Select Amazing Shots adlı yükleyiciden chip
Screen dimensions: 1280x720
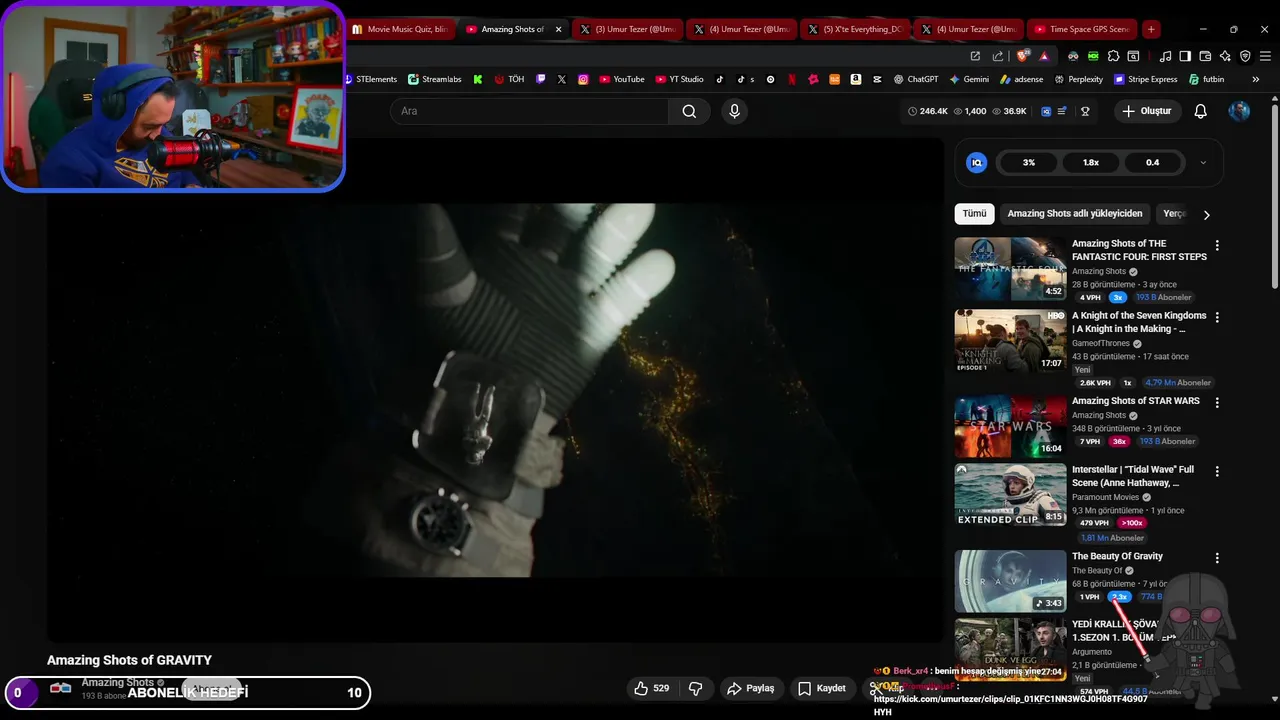click(1075, 213)
